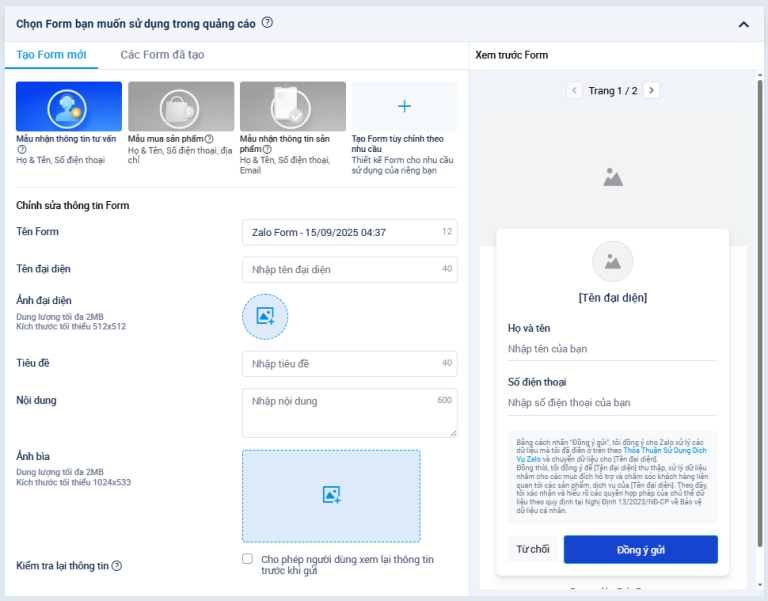This screenshot has width=768, height=601.
Task: Upload cover image via the dashed box icon
Action: [x=331, y=495]
